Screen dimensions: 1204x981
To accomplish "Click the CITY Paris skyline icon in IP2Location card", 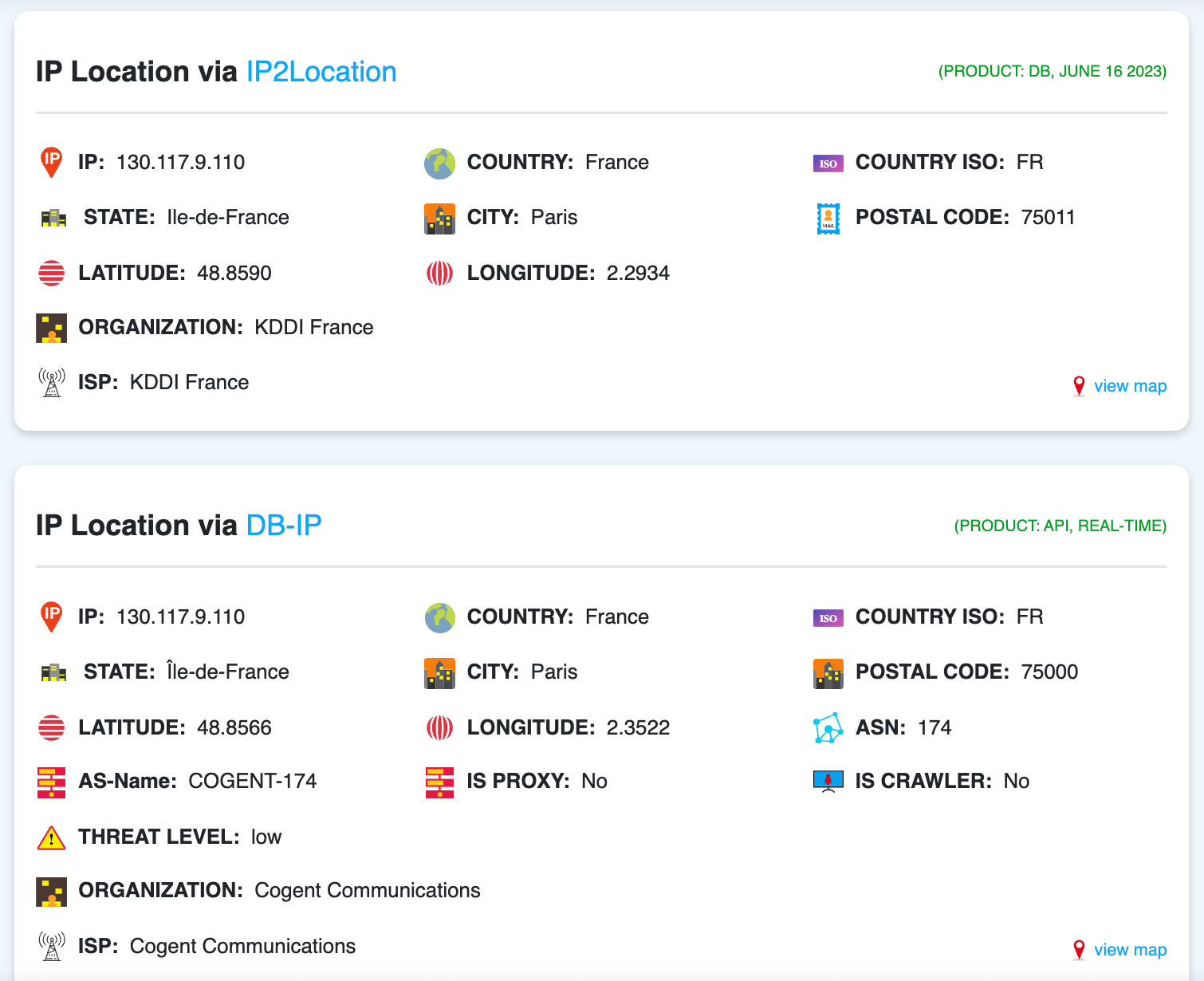I will (439, 219).
